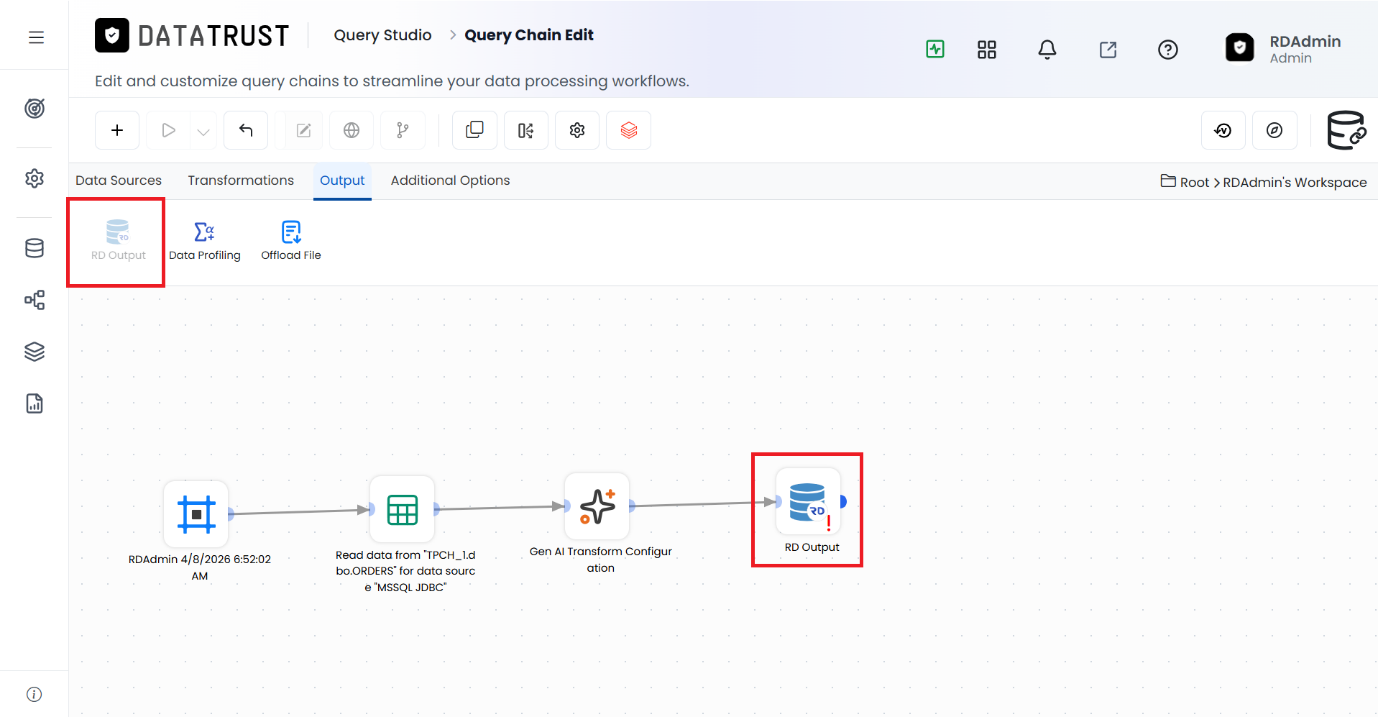The width and height of the screenshot is (1378, 717).
Task: Click the plus add button in toolbar
Action: click(117, 130)
